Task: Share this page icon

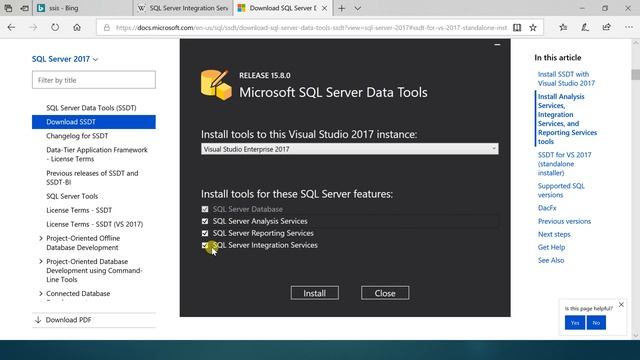Action: 607,27
